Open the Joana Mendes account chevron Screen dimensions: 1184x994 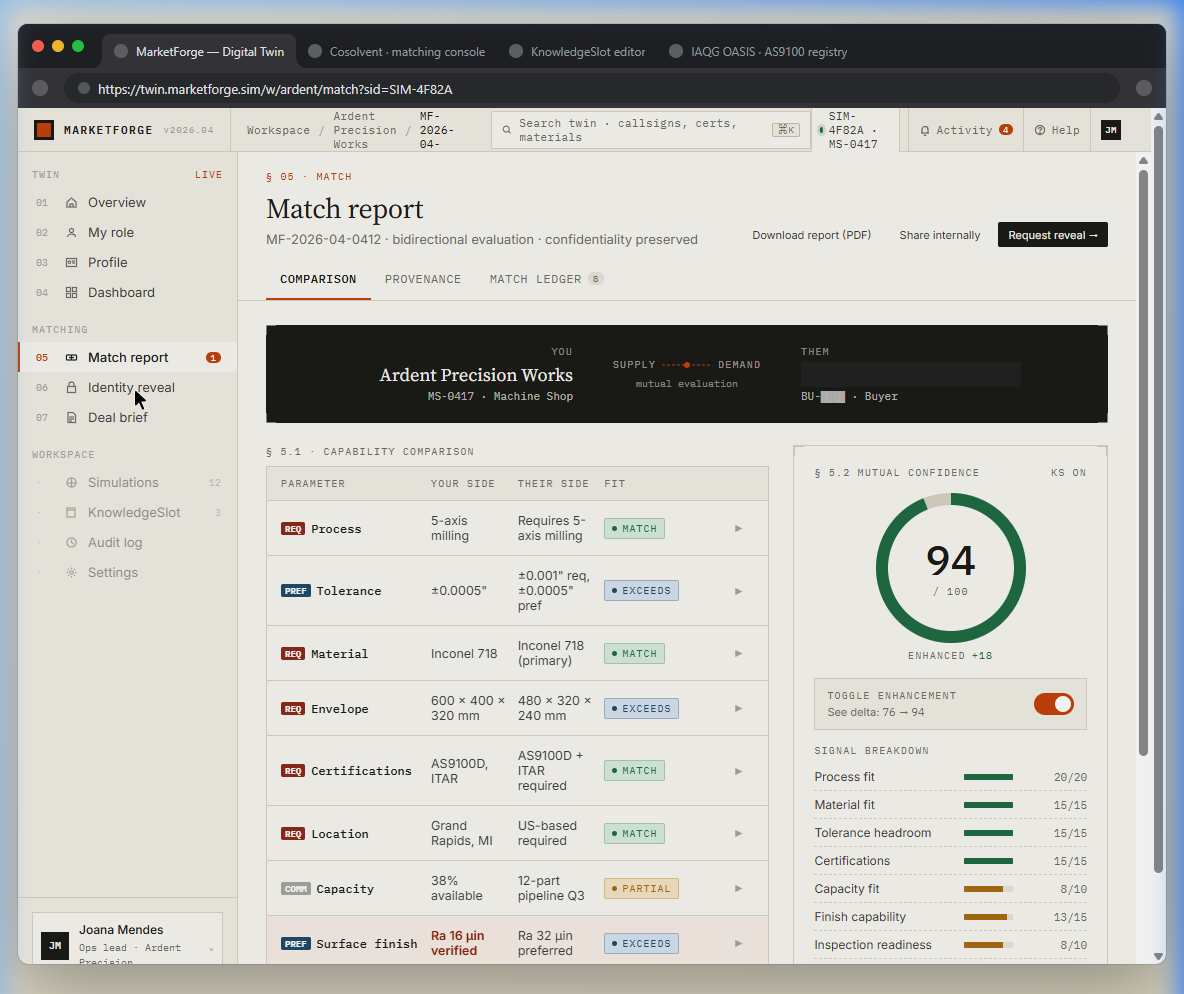(211, 949)
